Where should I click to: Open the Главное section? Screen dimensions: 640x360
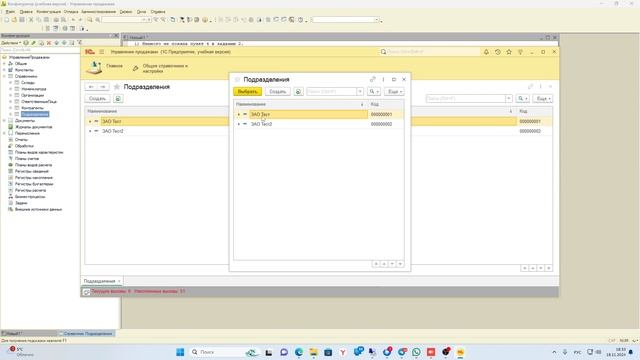click(104, 67)
